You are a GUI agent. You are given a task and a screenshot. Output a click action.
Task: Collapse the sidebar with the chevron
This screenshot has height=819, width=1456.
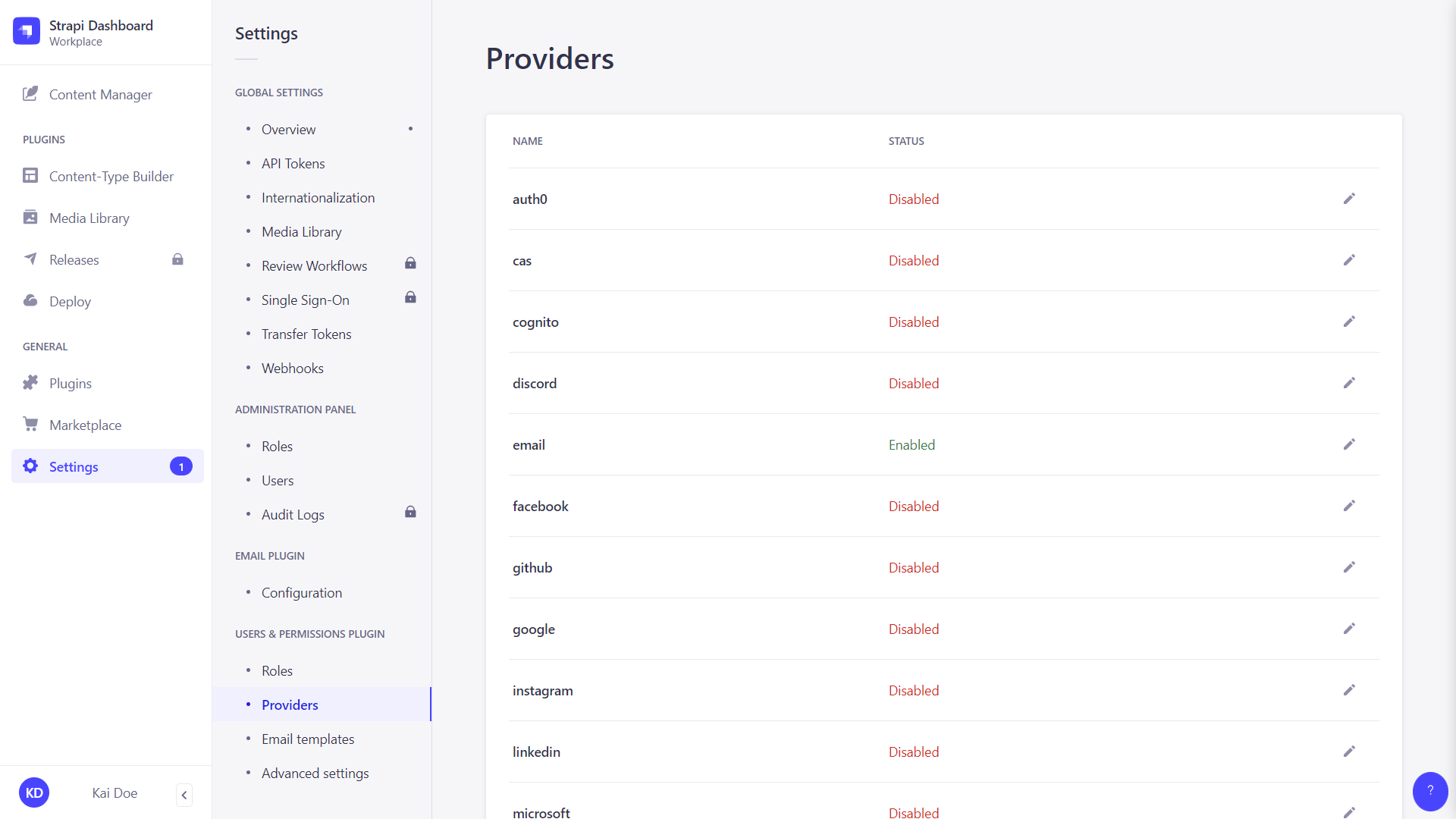[184, 795]
